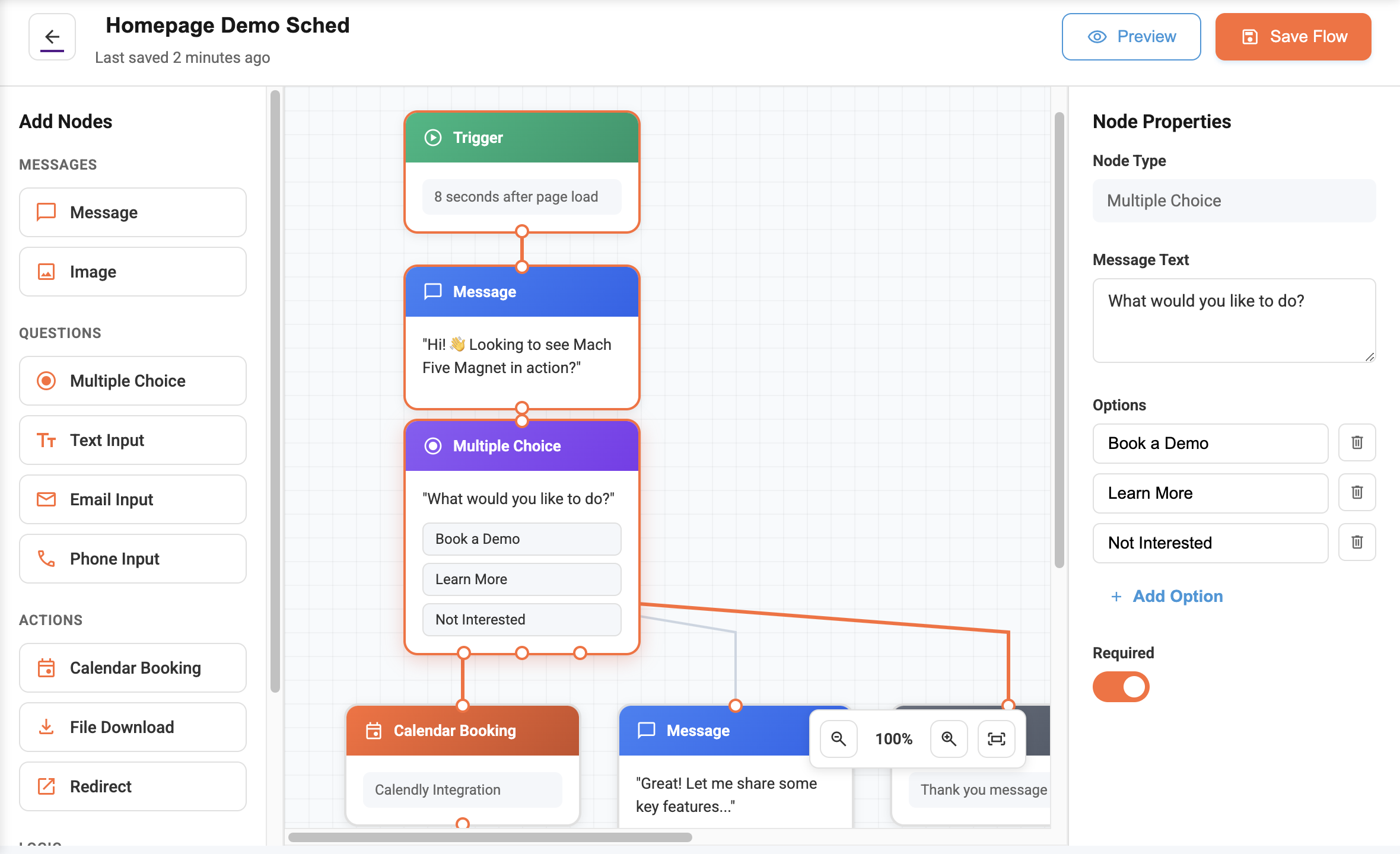Screen dimensions: 1400x854
Task: Add a Phone Input node
Action: (x=132, y=558)
